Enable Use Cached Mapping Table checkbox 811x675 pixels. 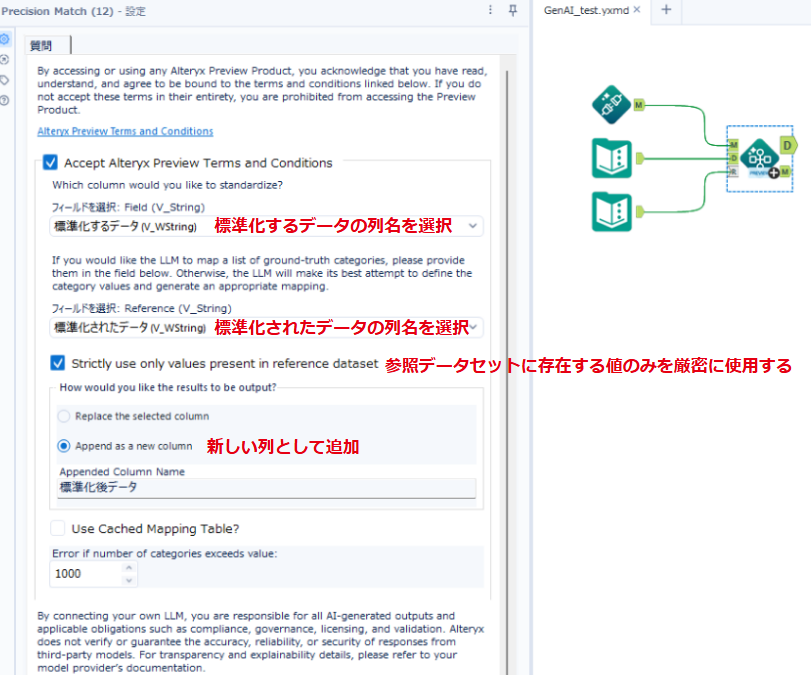58,528
